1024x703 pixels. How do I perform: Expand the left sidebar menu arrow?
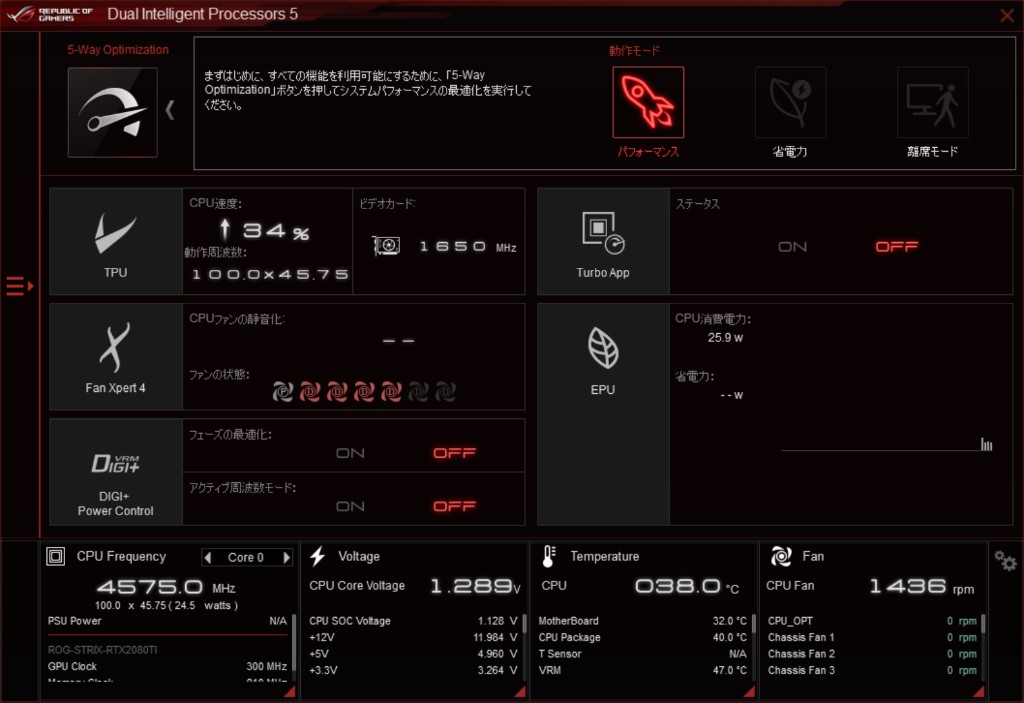click(20, 287)
